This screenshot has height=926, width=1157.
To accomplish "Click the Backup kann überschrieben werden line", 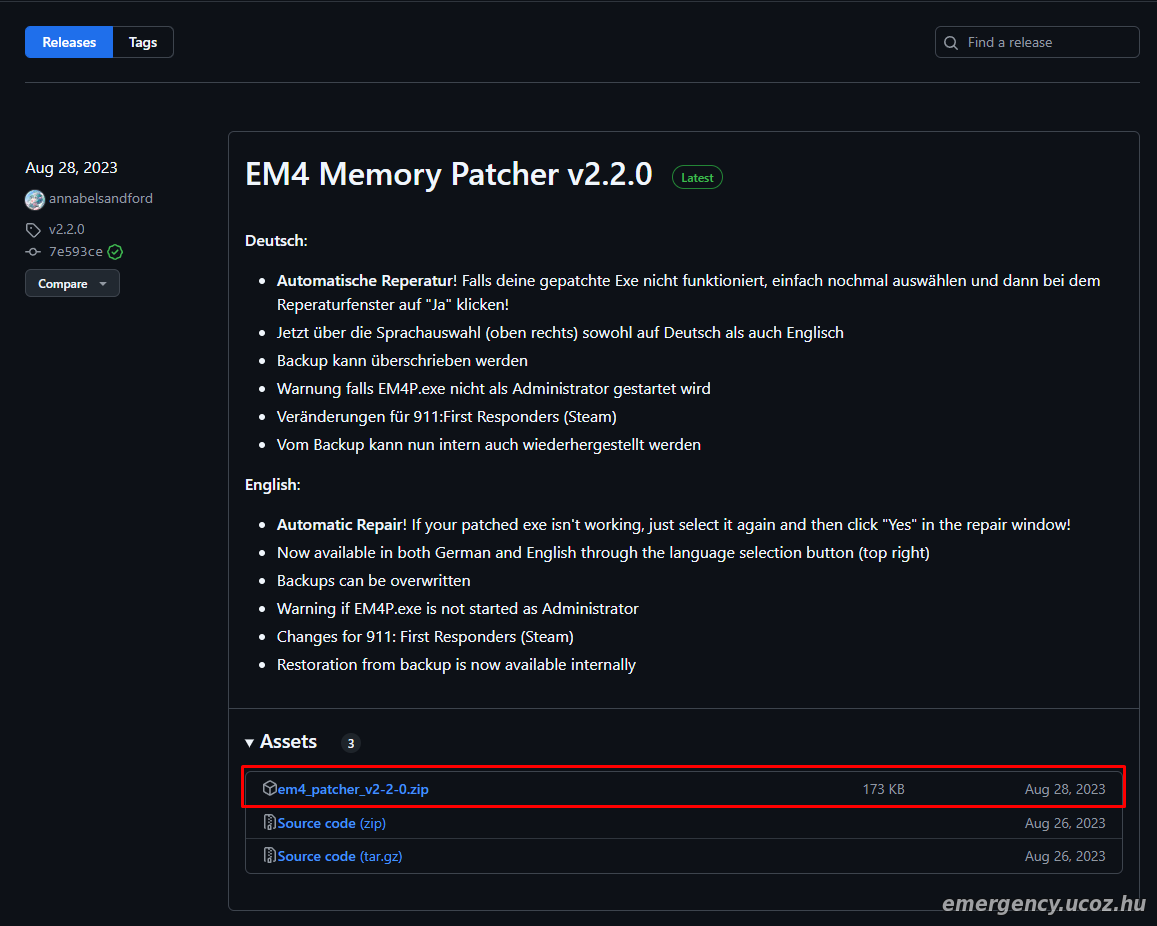I will [402, 361].
